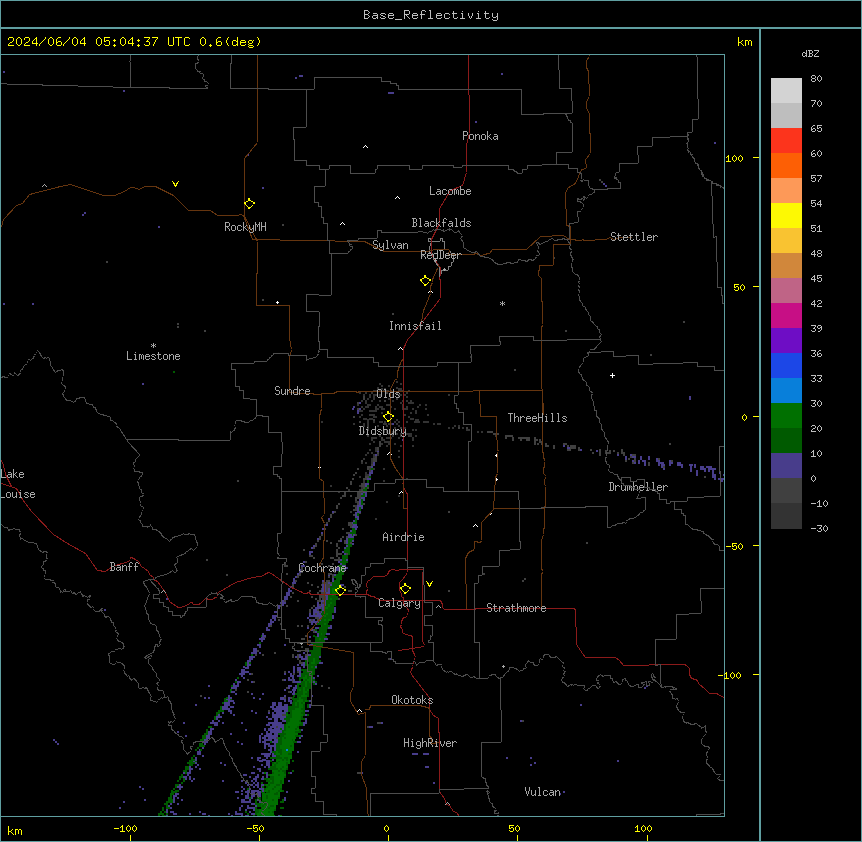
Task: Click the Base_Reflectivity title text
Action: 431,15
